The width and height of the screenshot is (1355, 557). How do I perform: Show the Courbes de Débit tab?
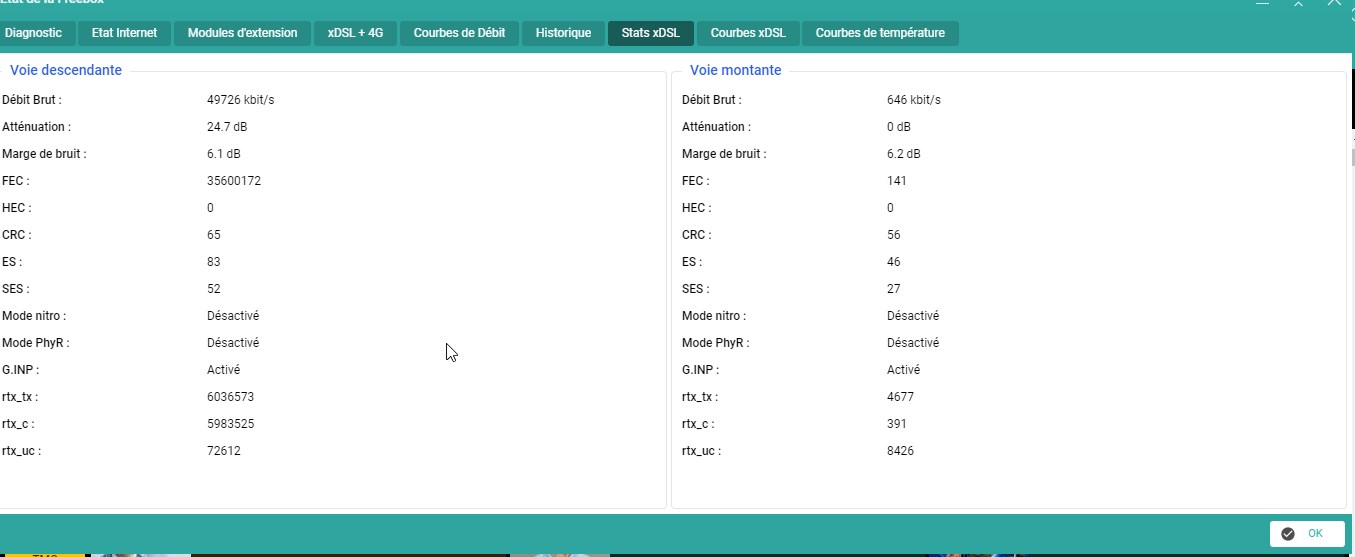point(460,33)
